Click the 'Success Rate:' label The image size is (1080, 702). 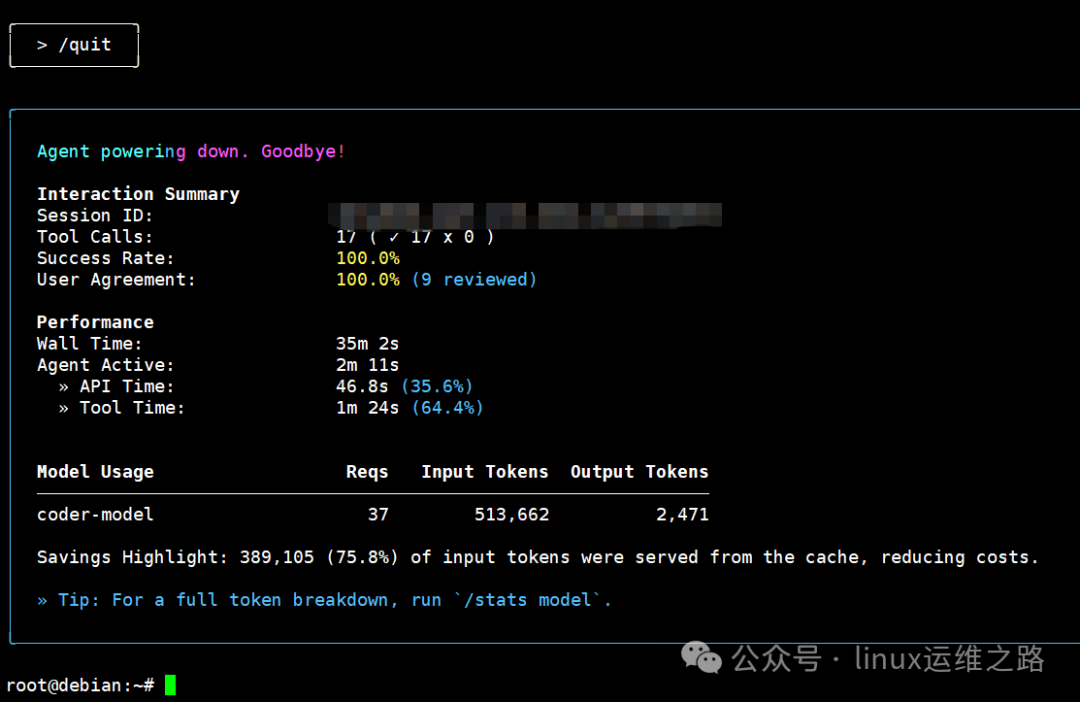(x=105, y=258)
